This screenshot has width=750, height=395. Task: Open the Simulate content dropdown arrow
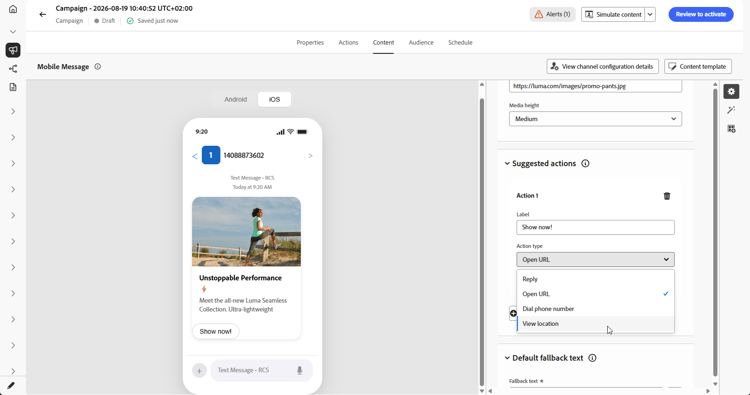650,14
